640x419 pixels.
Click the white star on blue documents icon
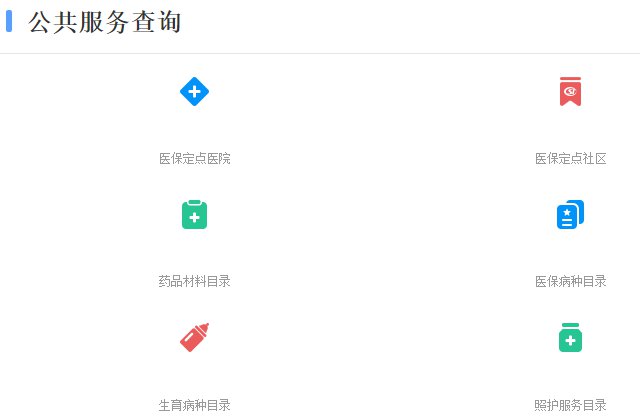(x=567, y=212)
